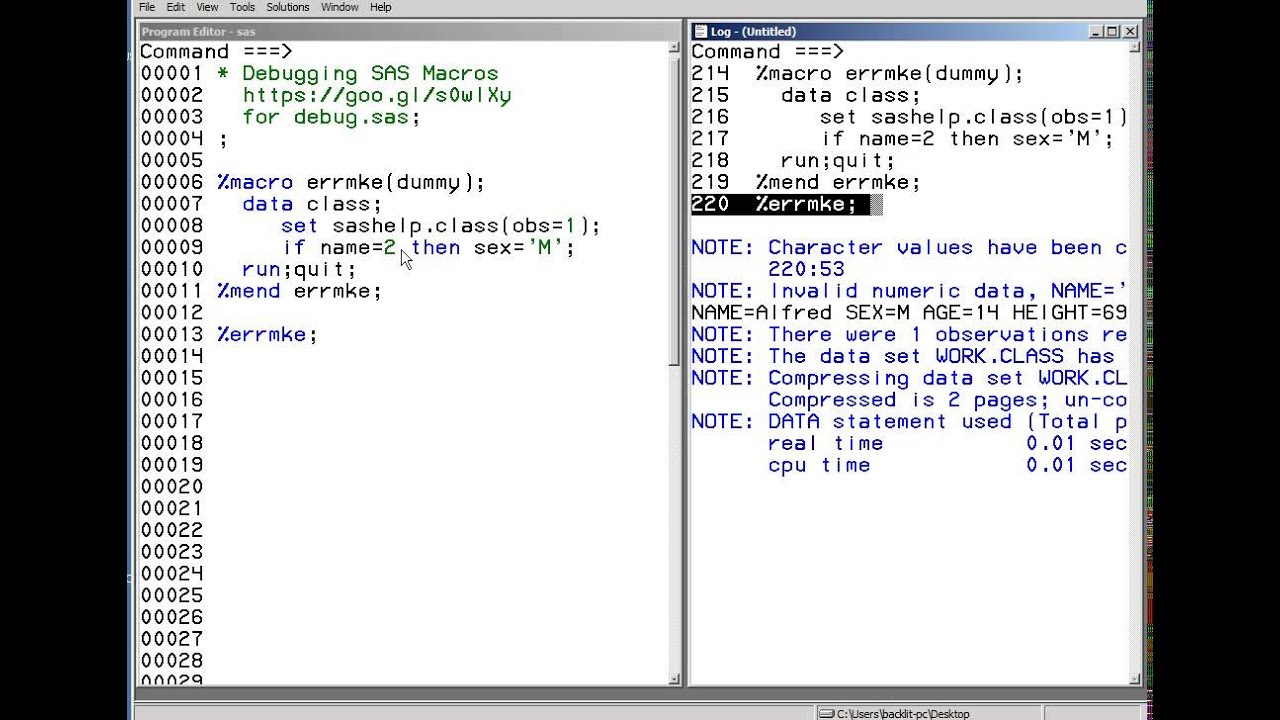This screenshot has height=720, width=1280.
Task: Click the '* Debugging SAS Macros' comment line
Action: pos(357,74)
